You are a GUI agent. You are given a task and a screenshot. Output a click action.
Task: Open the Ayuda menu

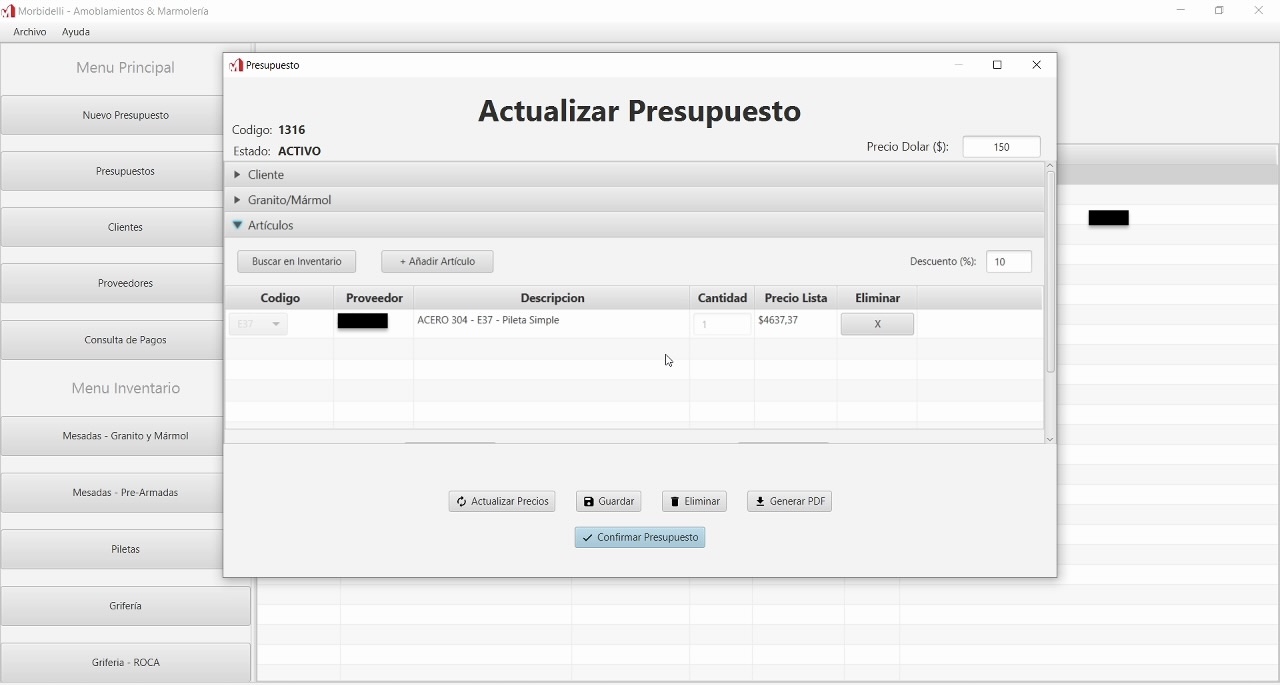click(76, 33)
